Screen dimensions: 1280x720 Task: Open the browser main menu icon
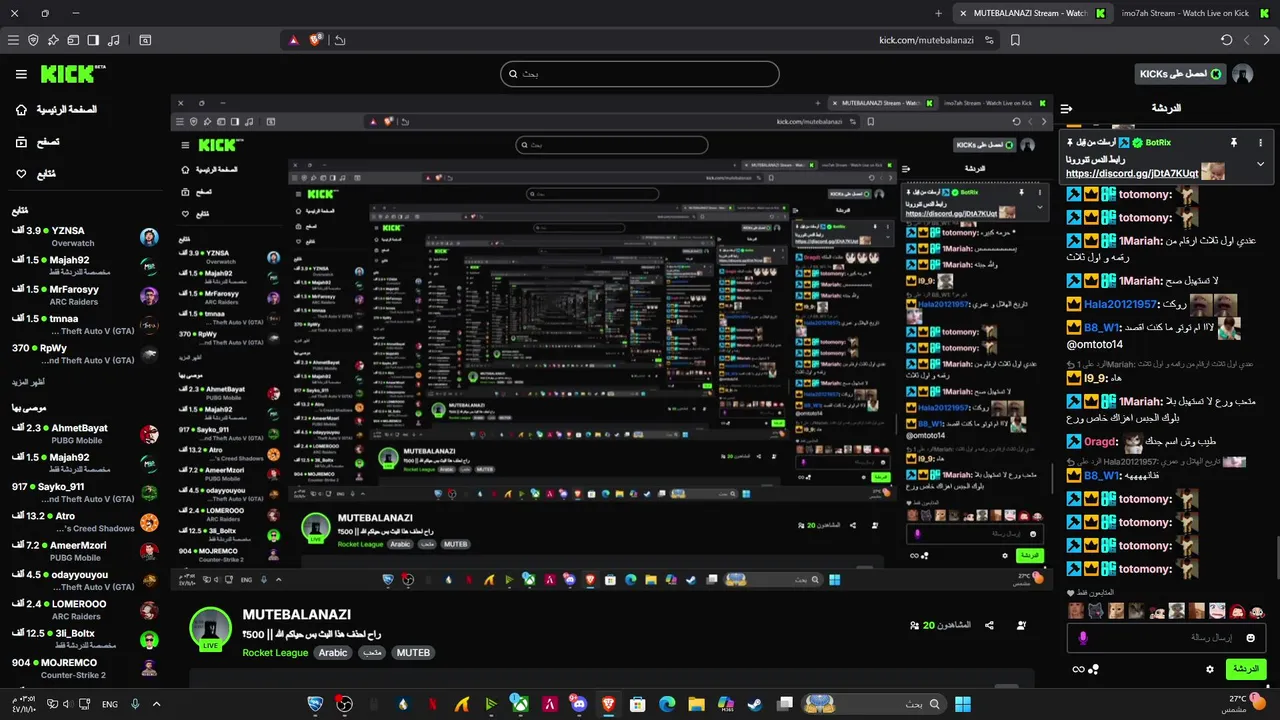coord(13,40)
